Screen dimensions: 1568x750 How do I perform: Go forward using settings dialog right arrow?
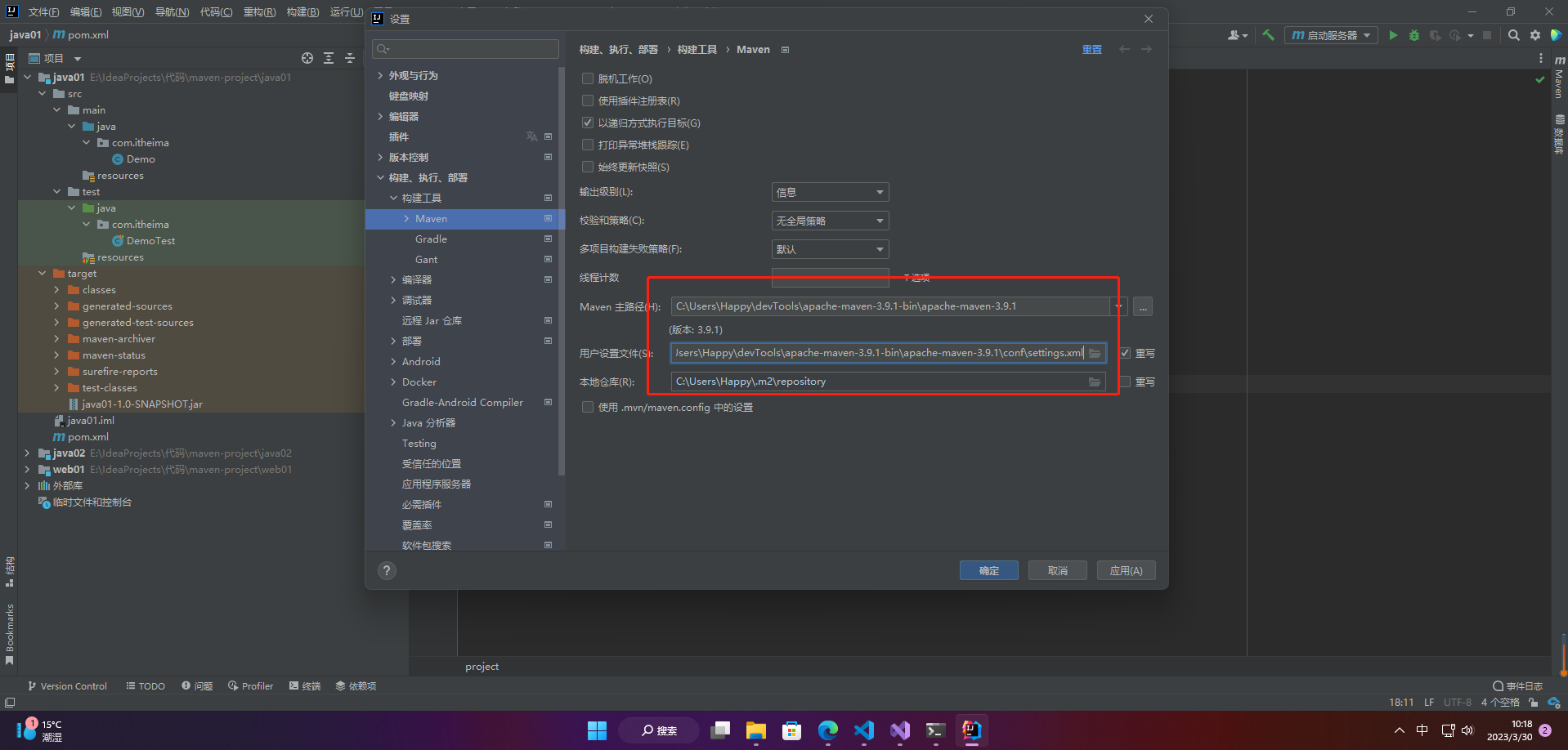(1147, 49)
